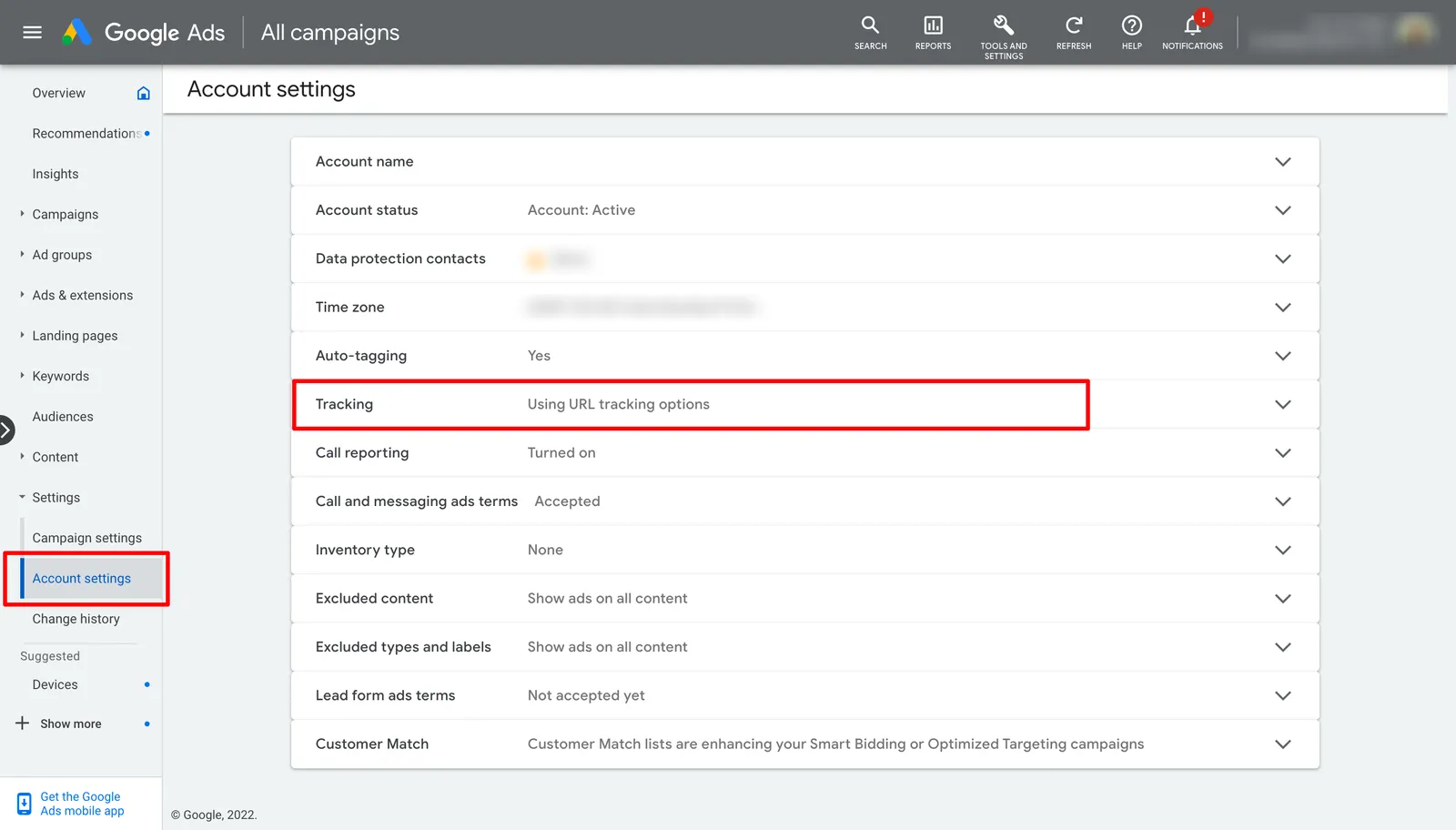Click the Accepted value

click(x=568, y=501)
